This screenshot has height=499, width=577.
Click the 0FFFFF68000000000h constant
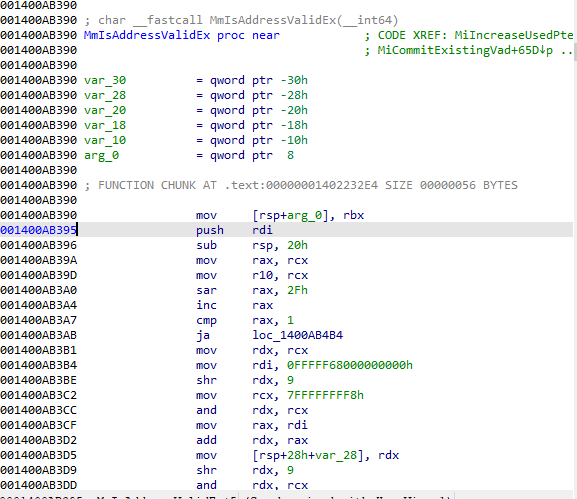[x=350, y=365]
